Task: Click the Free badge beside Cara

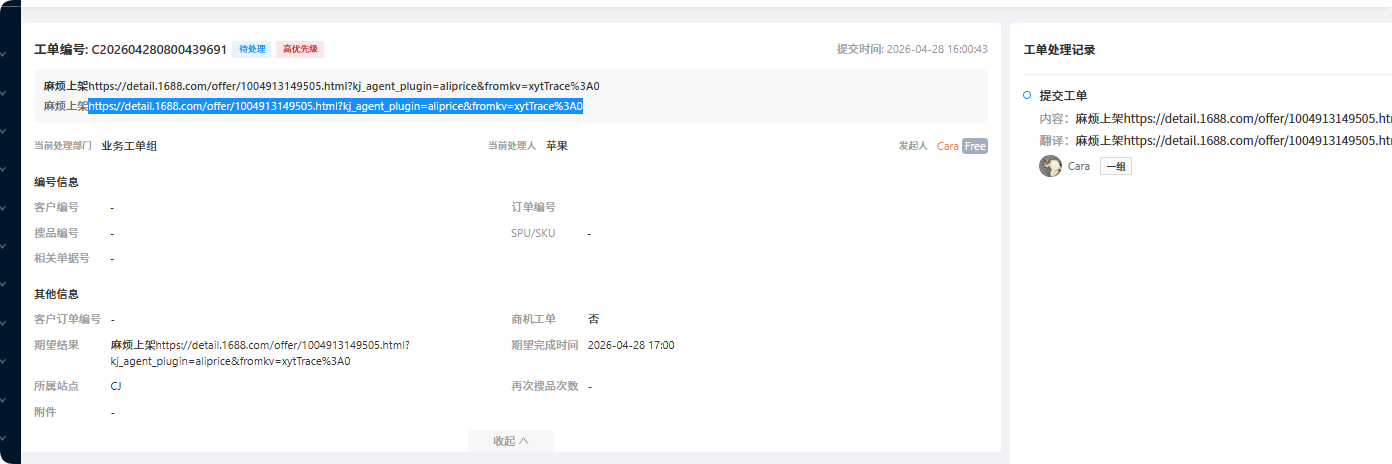Action: pyautogui.click(x=975, y=146)
